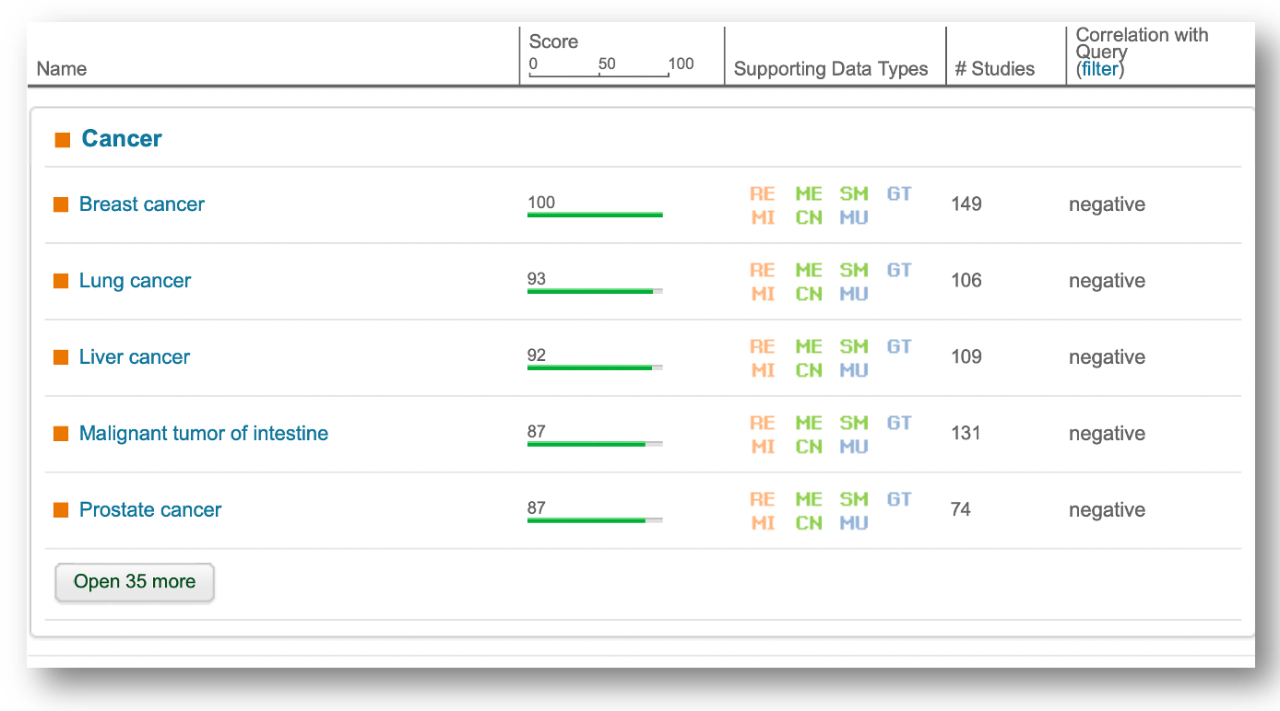Click the GT data type icon for Prostate cancer

[x=898, y=499]
